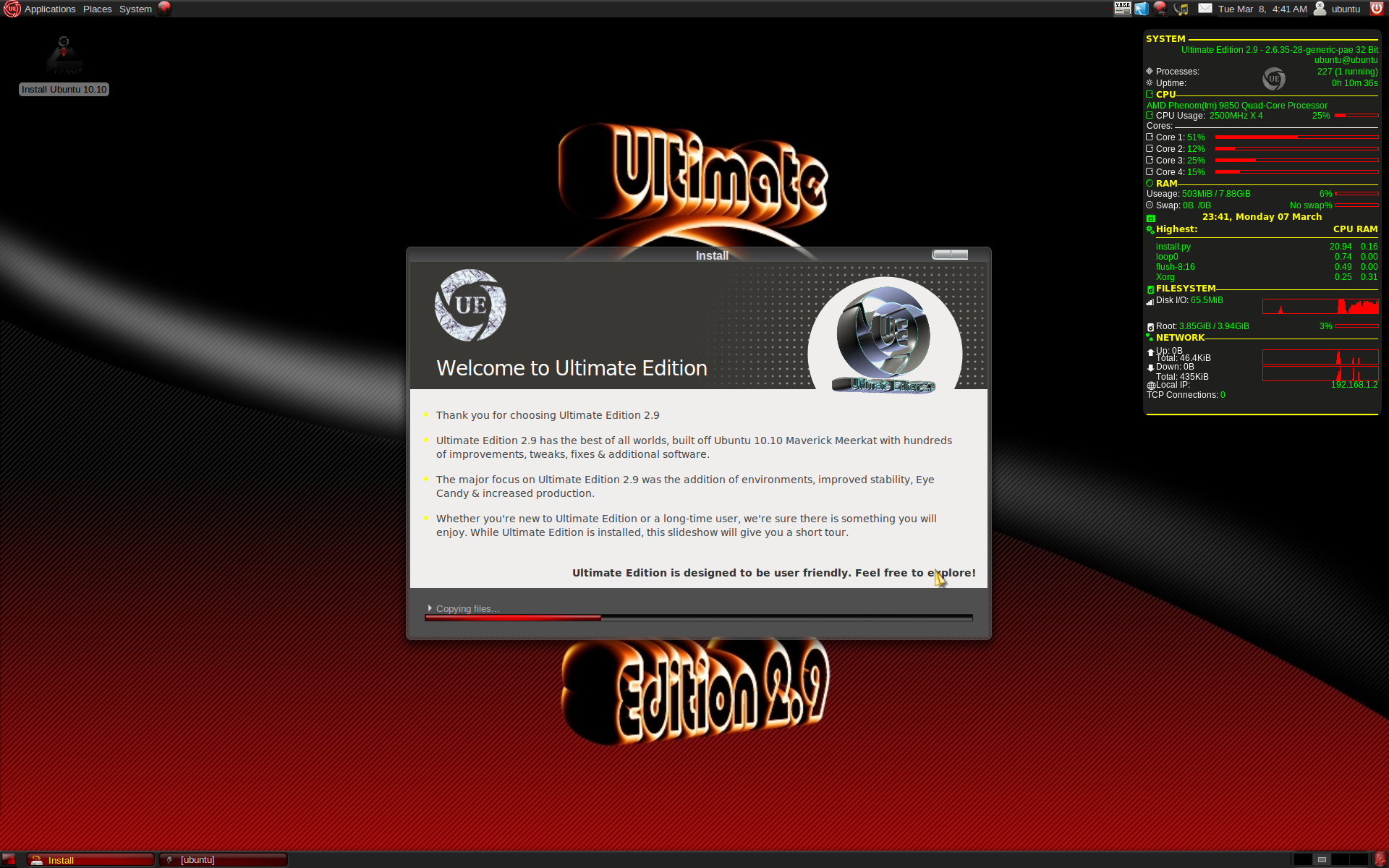Viewport: 1389px width, 868px height.
Task: Click the Welcome to Ultimate Edition heading
Action: tap(572, 367)
